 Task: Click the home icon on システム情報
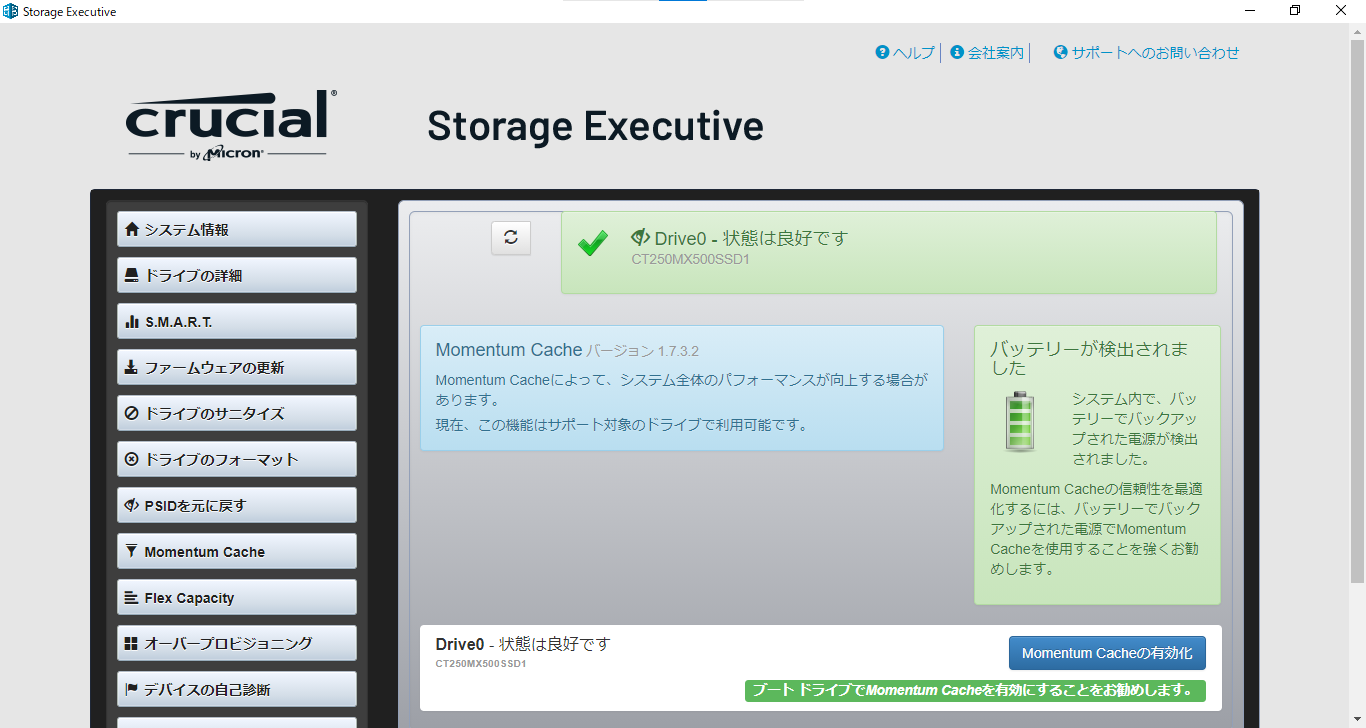tap(131, 229)
